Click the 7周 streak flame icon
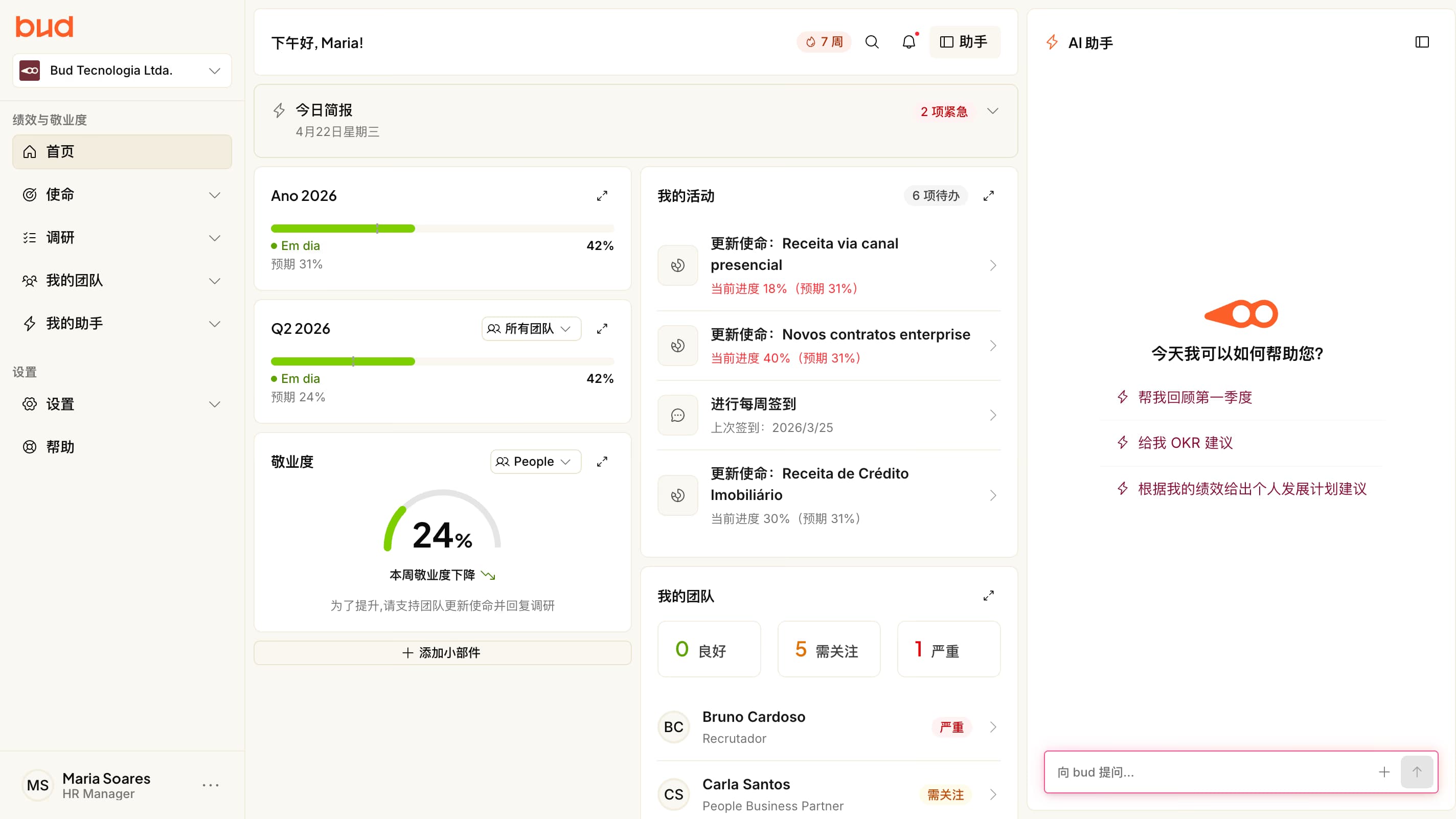 coord(811,42)
